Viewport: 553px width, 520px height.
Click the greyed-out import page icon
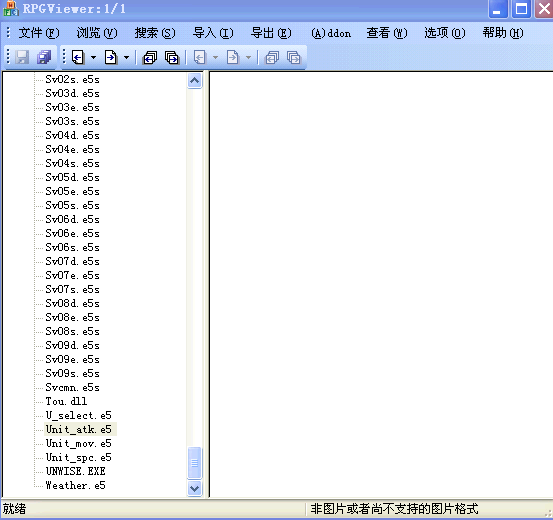(200, 57)
